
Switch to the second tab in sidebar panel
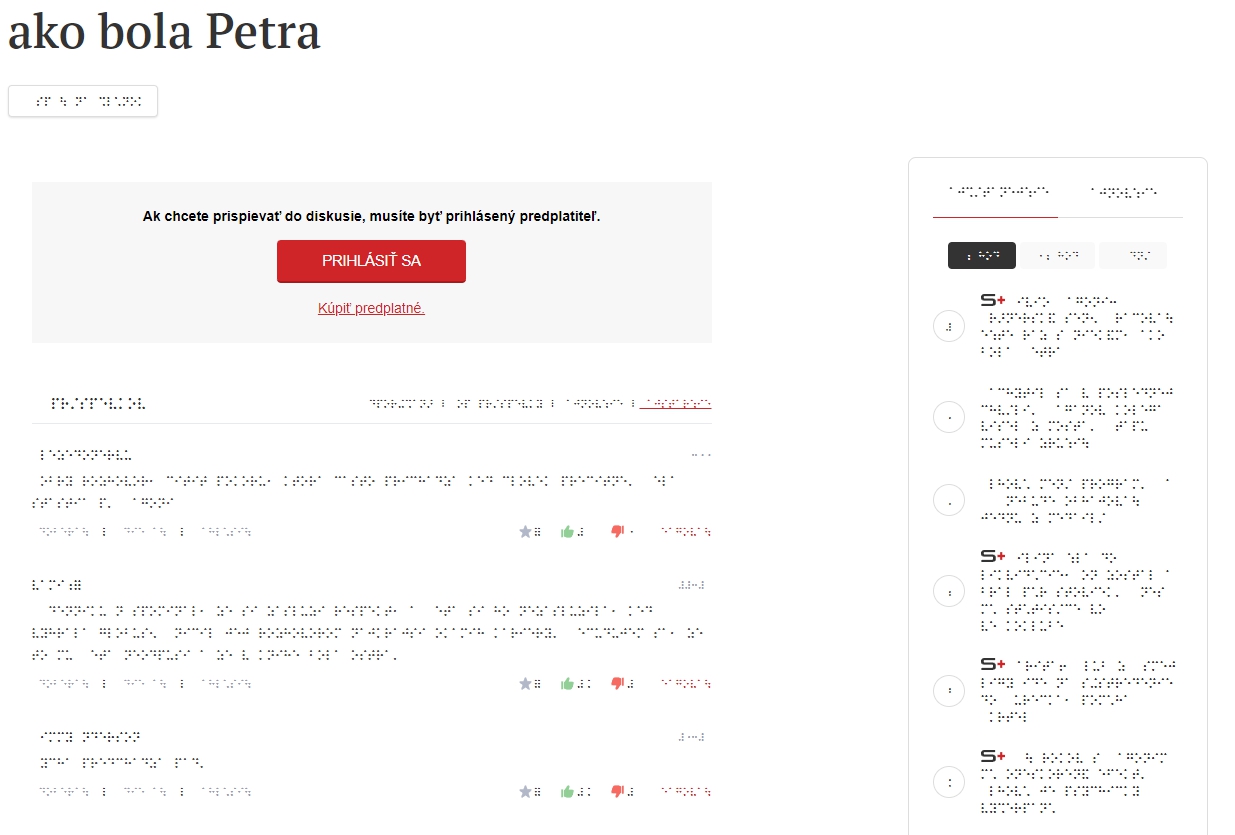click(x=1124, y=190)
